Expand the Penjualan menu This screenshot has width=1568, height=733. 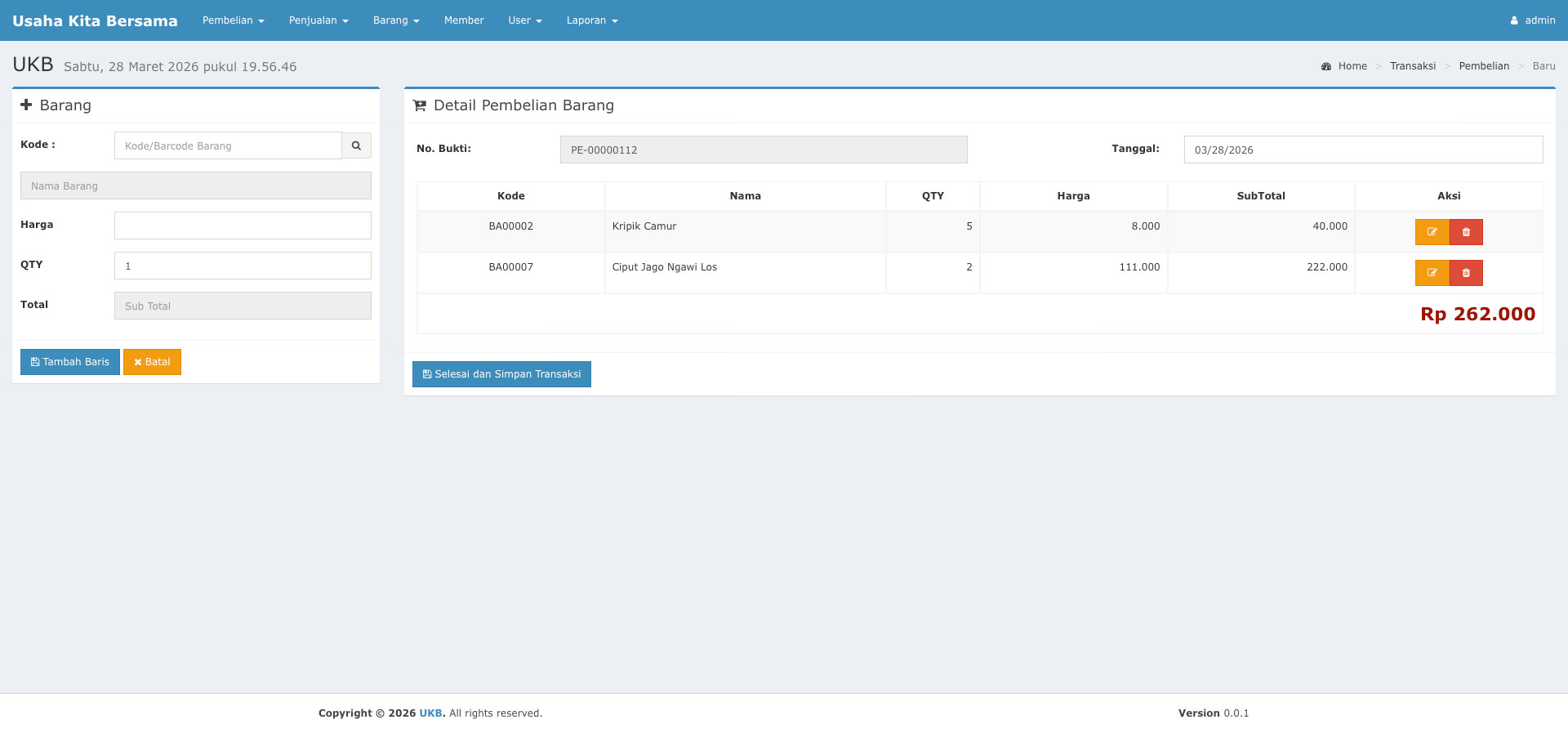tap(318, 20)
